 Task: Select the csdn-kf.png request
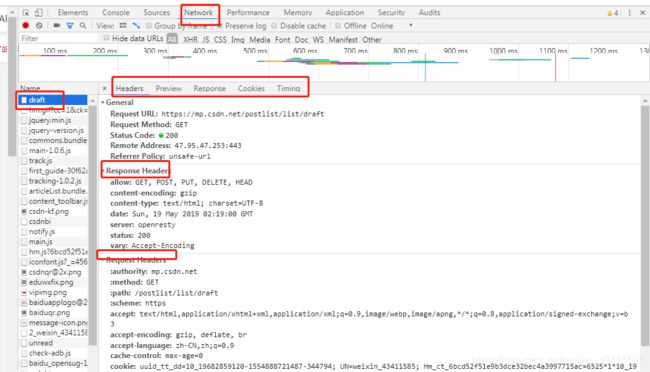(x=53, y=212)
